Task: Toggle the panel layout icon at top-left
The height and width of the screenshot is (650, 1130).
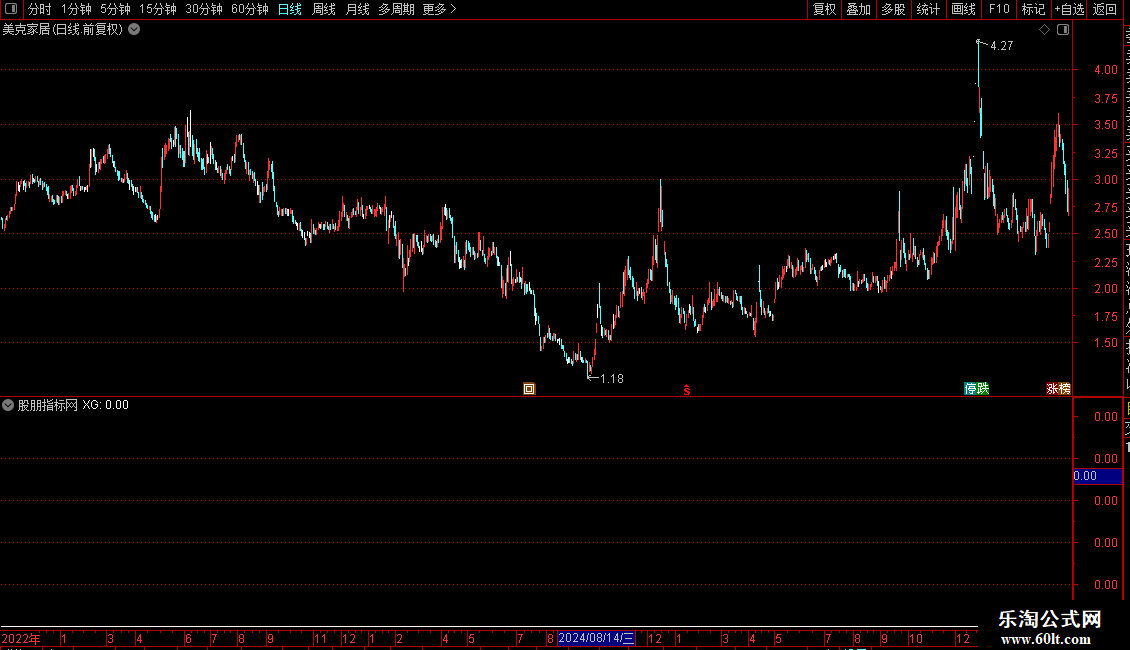Action: point(11,9)
